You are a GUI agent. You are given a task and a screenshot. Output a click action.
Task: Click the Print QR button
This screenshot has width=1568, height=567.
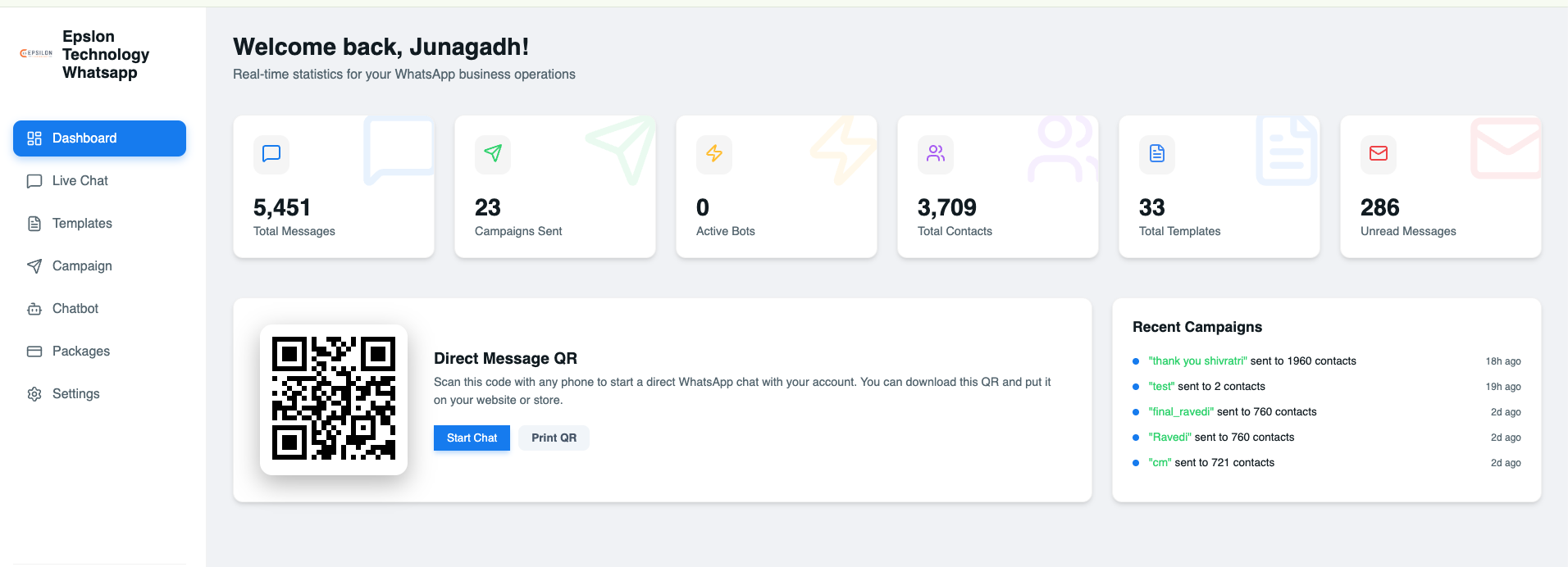pyautogui.click(x=554, y=438)
